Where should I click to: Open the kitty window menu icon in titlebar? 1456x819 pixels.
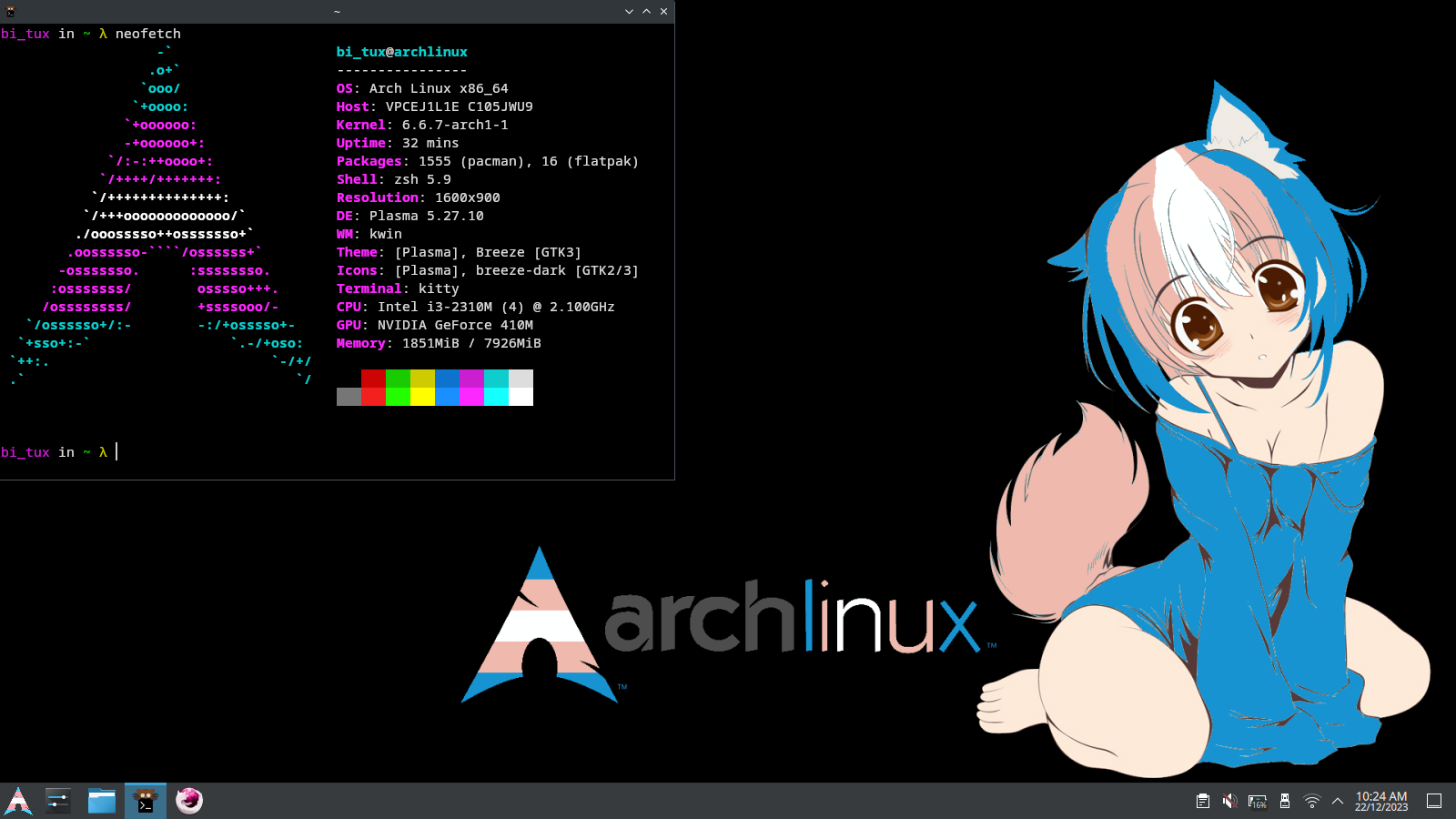(11, 12)
